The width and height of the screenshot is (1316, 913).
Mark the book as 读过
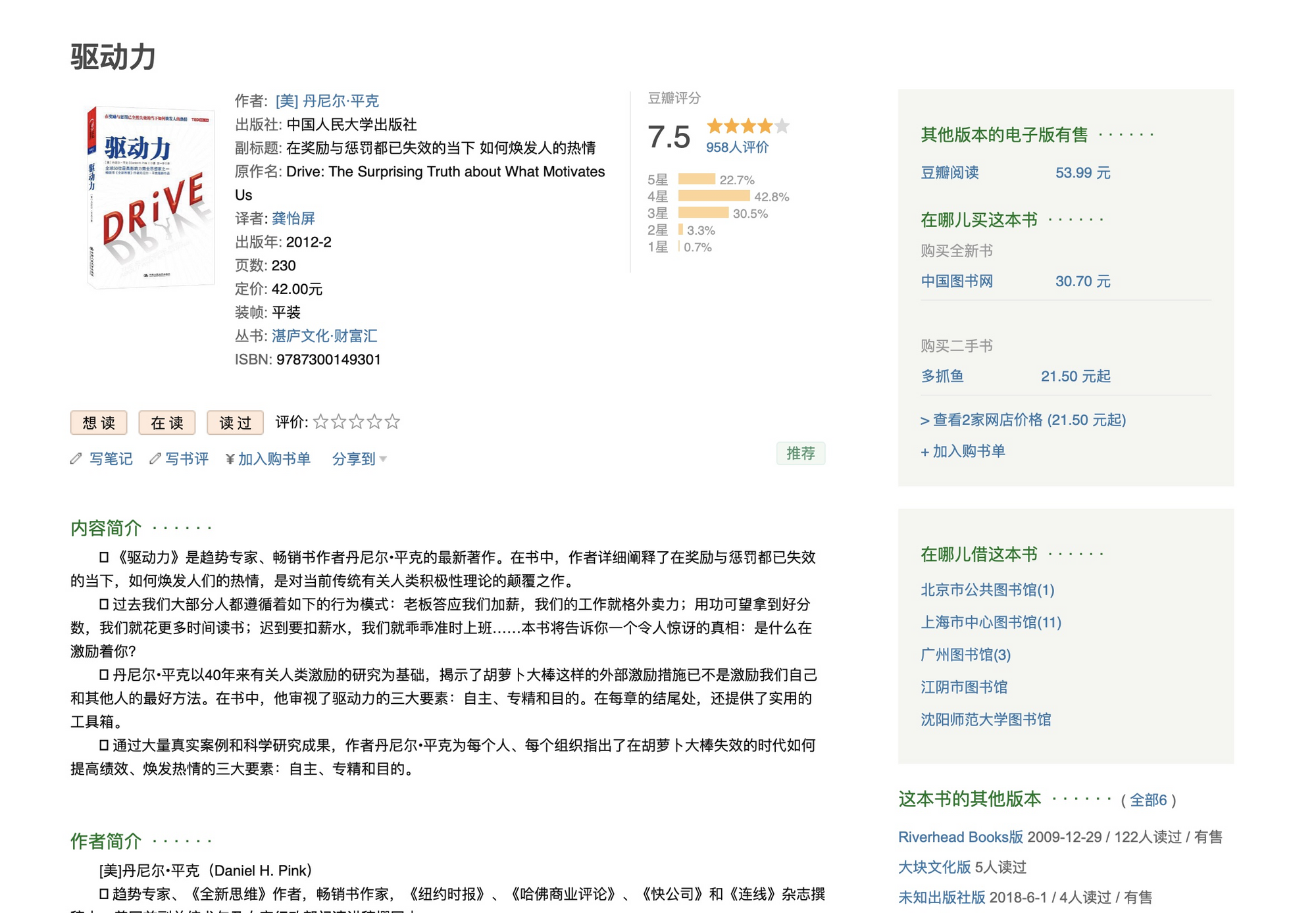(x=235, y=423)
